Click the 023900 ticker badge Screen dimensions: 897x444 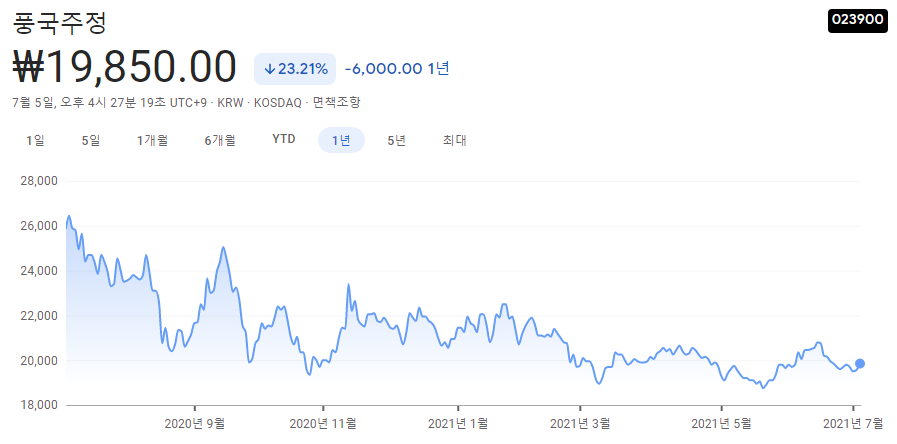tap(858, 20)
